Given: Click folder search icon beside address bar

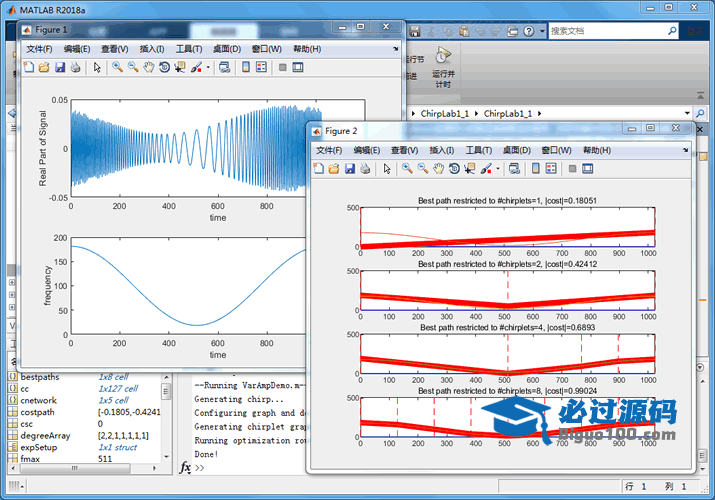Looking at the screenshot, I should pos(700,113).
